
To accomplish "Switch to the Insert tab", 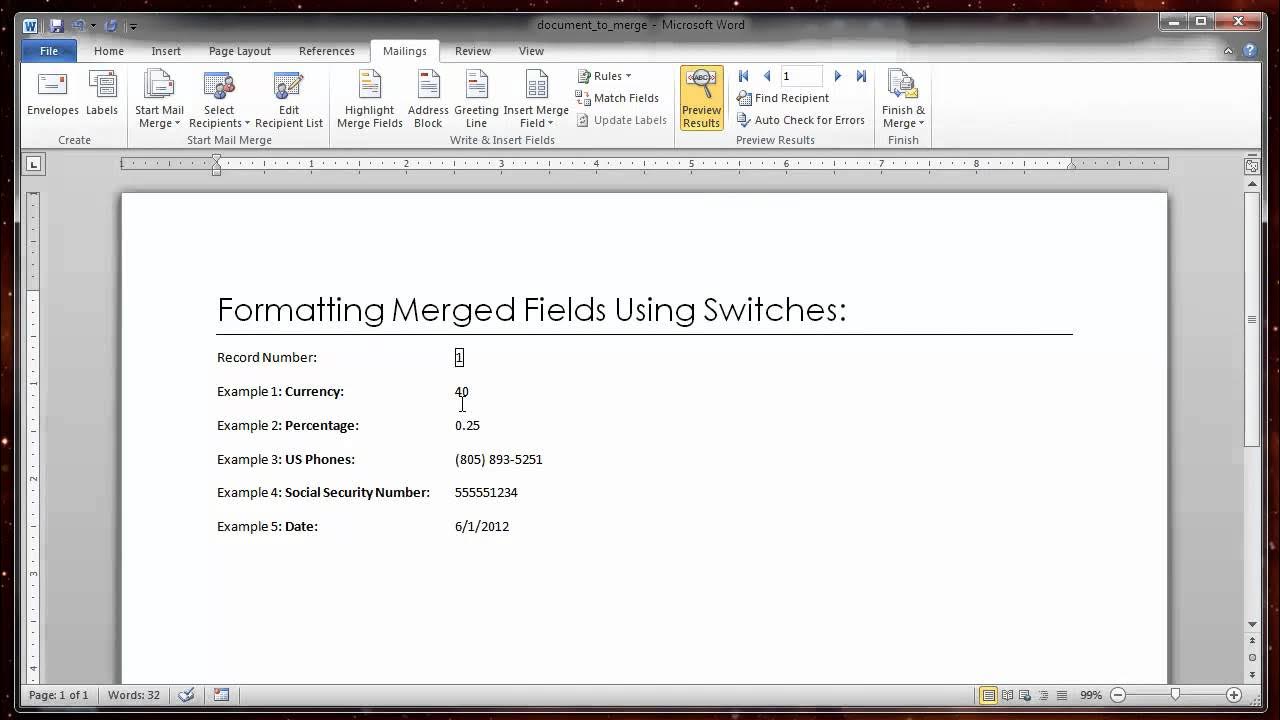I will (166, 51).
